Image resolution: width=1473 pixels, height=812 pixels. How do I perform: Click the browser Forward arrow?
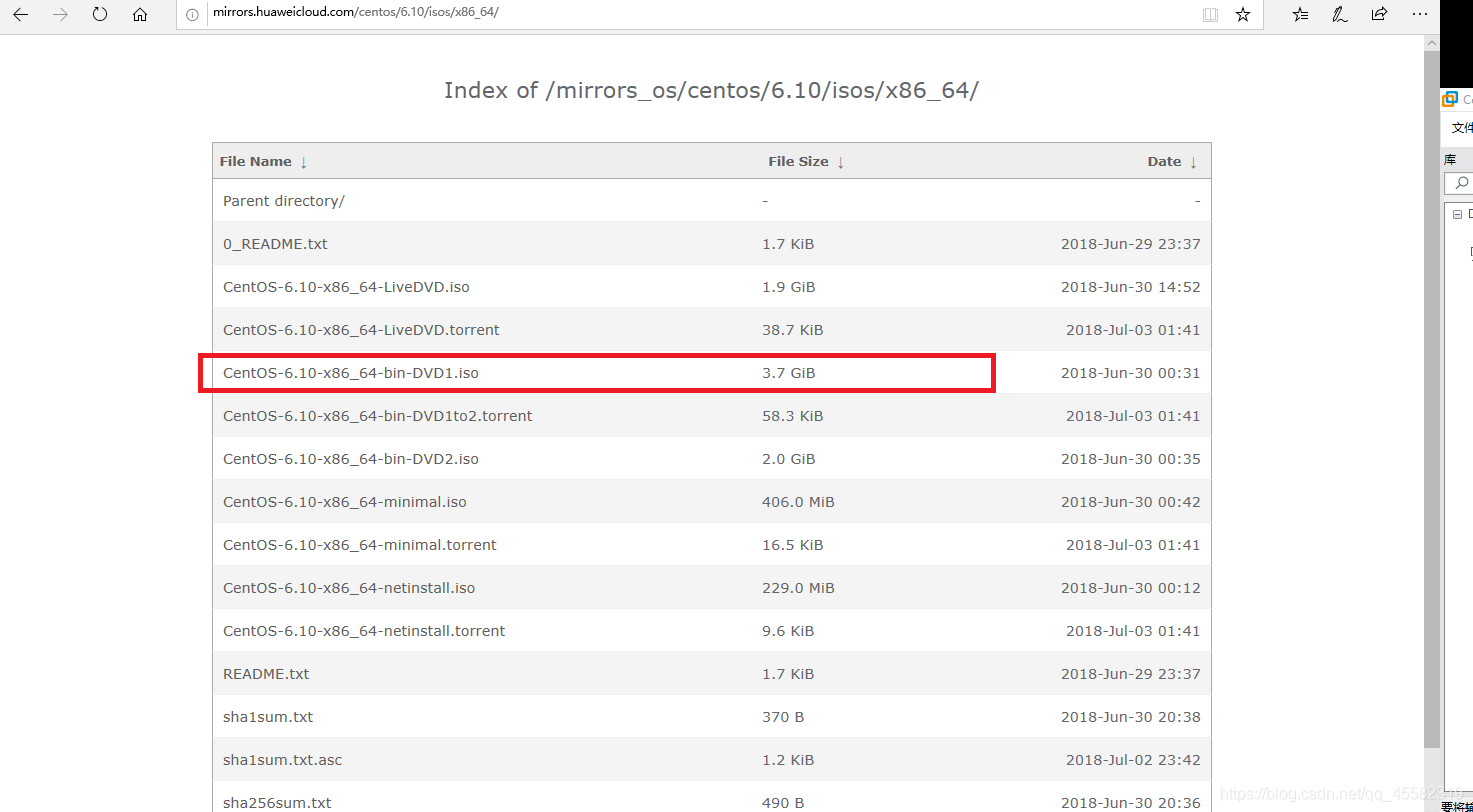click(x=60, y=15)
